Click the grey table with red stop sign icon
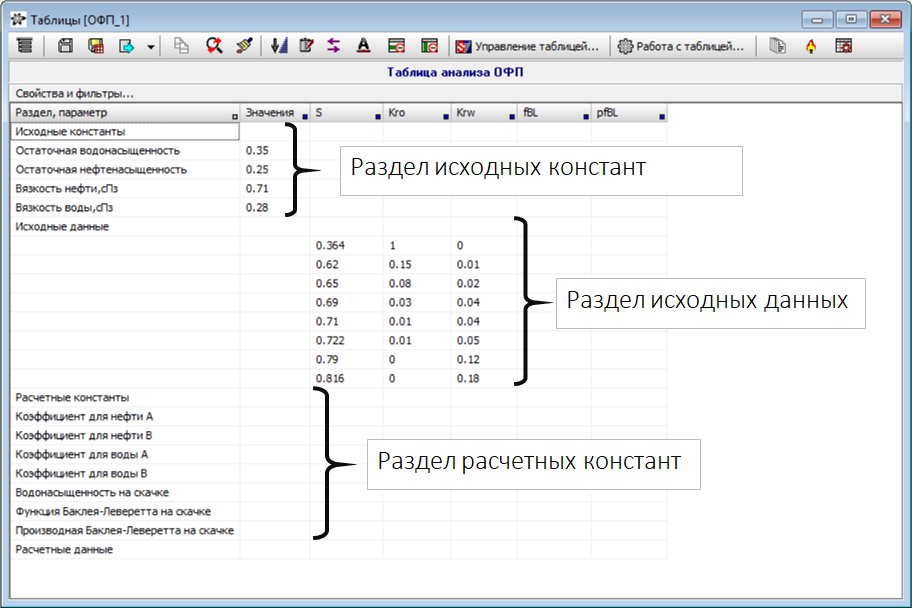The width and height of the screenshot is (912, 608). click(429, 46)
